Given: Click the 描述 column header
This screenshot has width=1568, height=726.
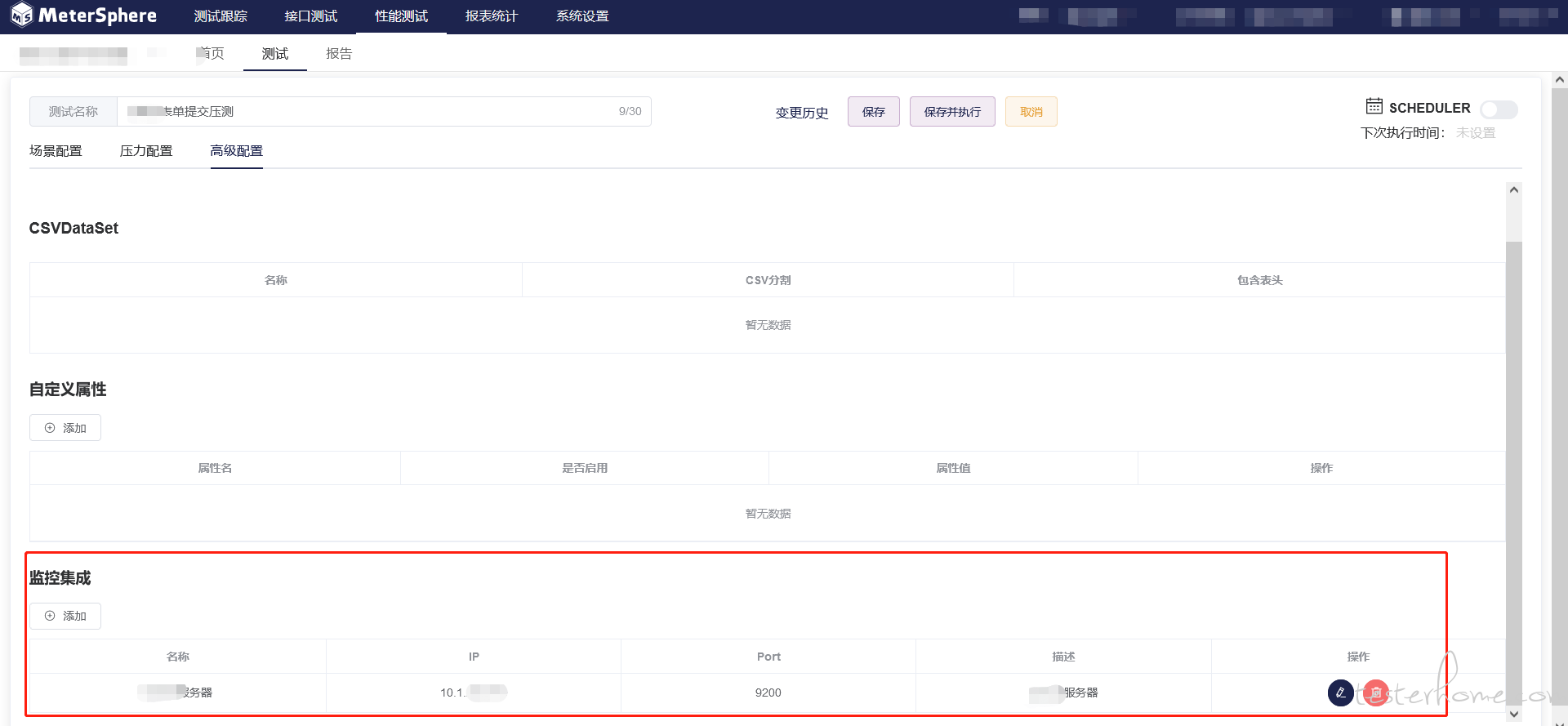Looking at the screenshot, I should (1063, 657).
